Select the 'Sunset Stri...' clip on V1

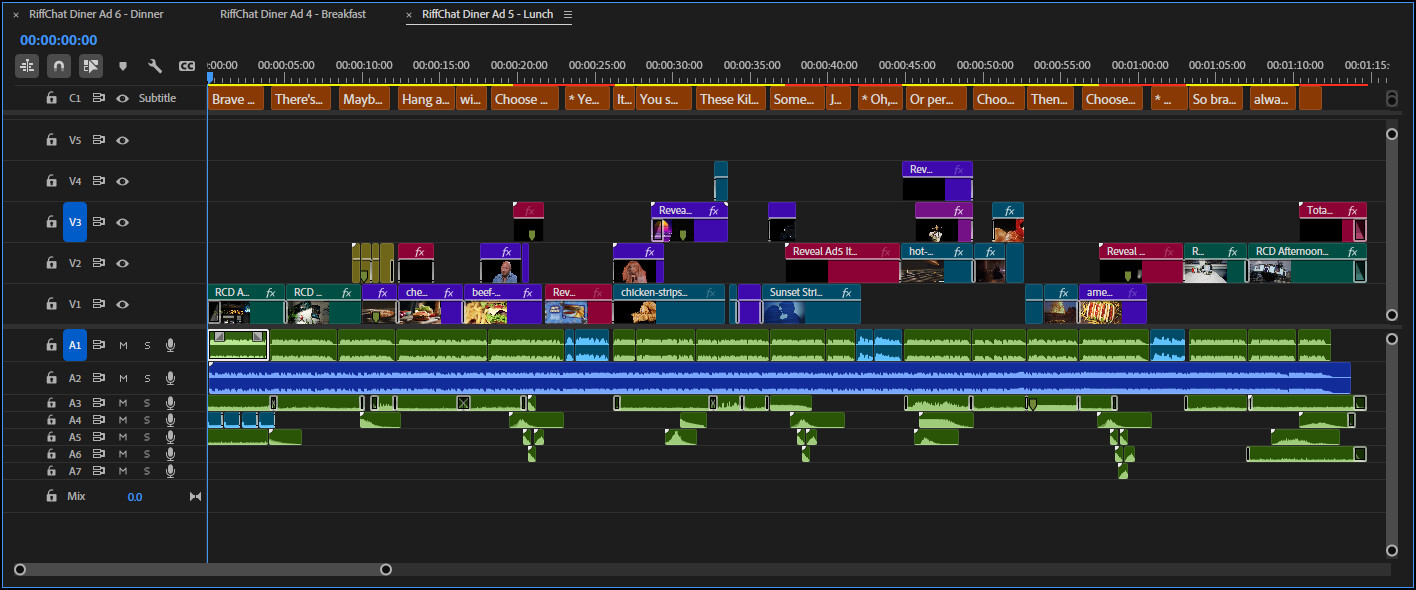point(811,304)
